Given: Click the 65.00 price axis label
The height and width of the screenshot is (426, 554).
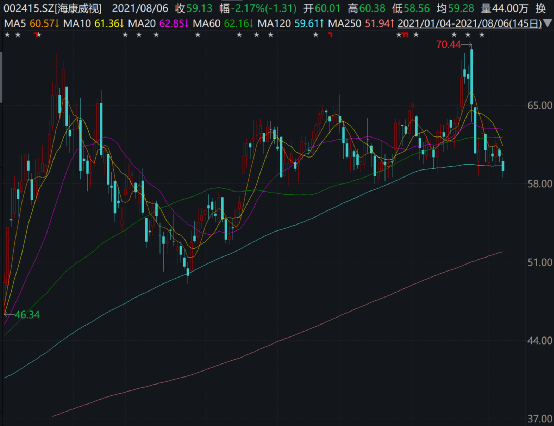Looking at the screenshot, I should [x=539, y=106].
